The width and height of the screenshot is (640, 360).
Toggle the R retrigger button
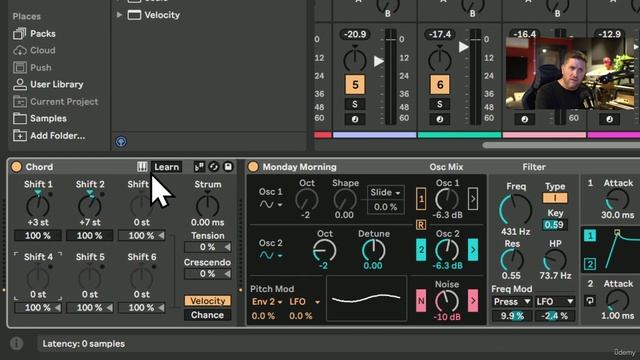[421, 225]
